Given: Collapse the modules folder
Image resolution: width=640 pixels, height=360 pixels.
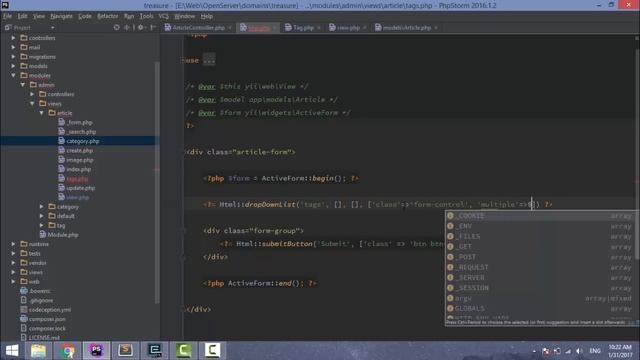Looking at the screenshot, I should (13, 76).
